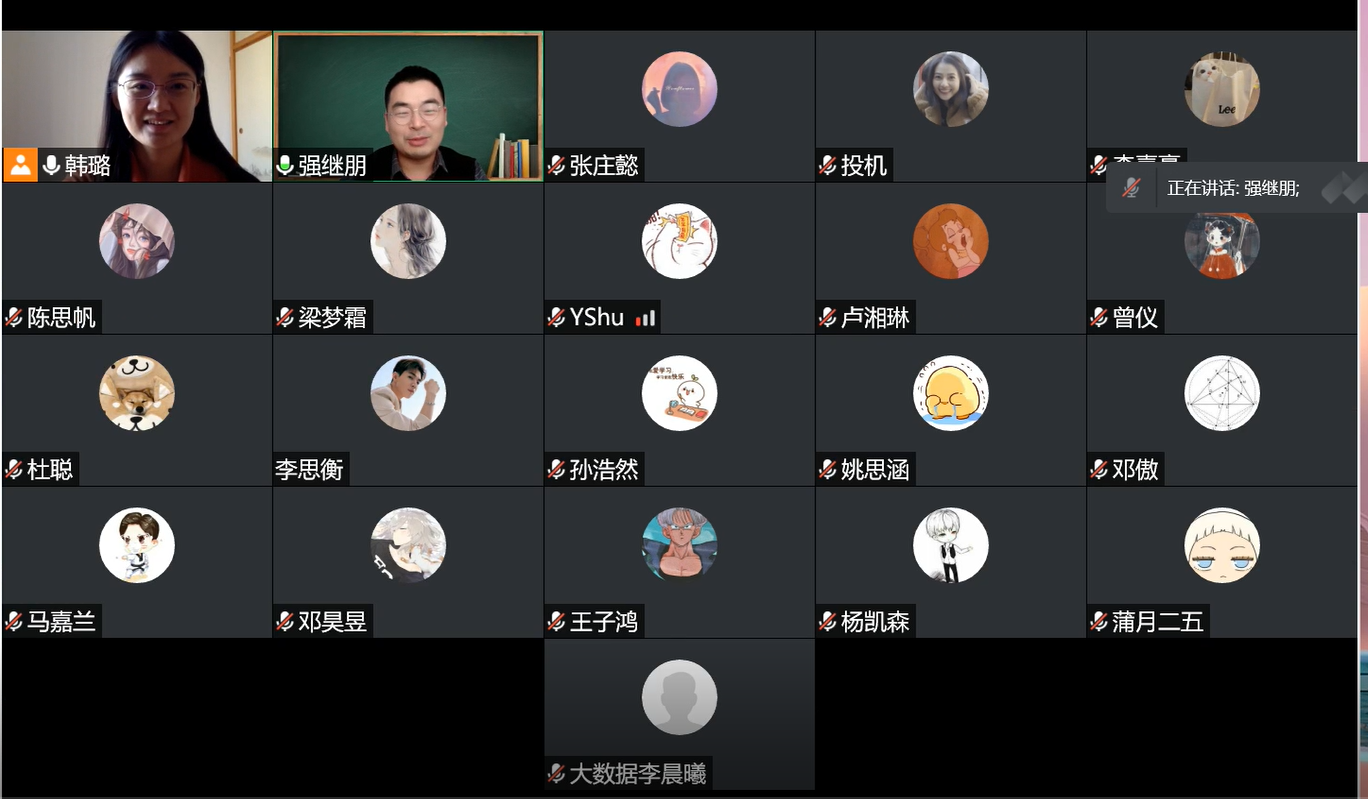
Task: Click the 李思衡 name label
Action: click(x=309, y=470)
